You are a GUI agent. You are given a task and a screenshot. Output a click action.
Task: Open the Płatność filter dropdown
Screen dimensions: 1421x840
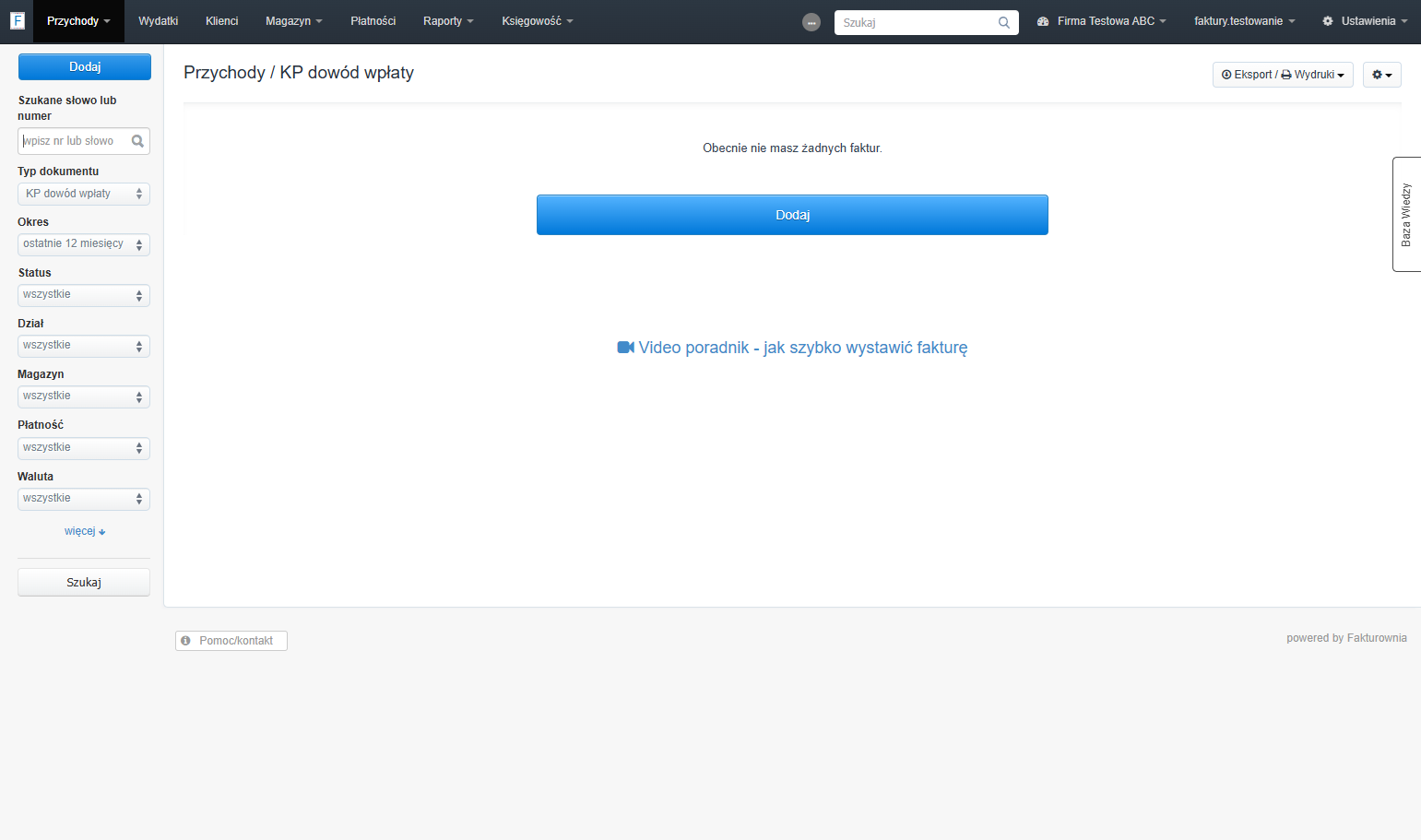84,448
